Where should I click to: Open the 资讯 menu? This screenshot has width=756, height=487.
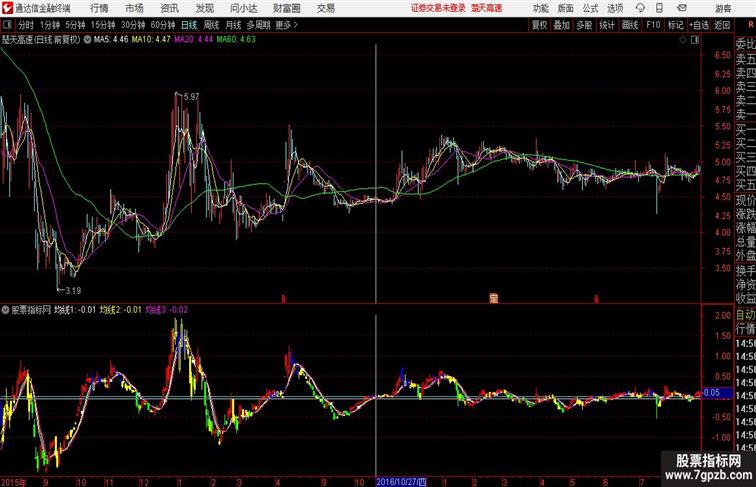[x=169, y=8]
